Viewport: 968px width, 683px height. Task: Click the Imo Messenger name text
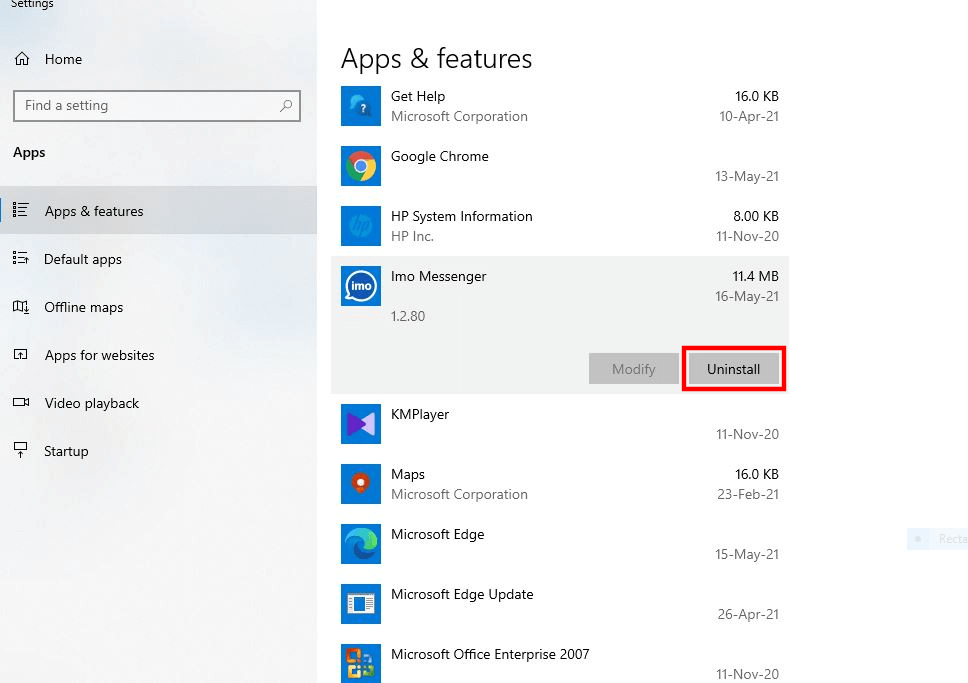438,276
